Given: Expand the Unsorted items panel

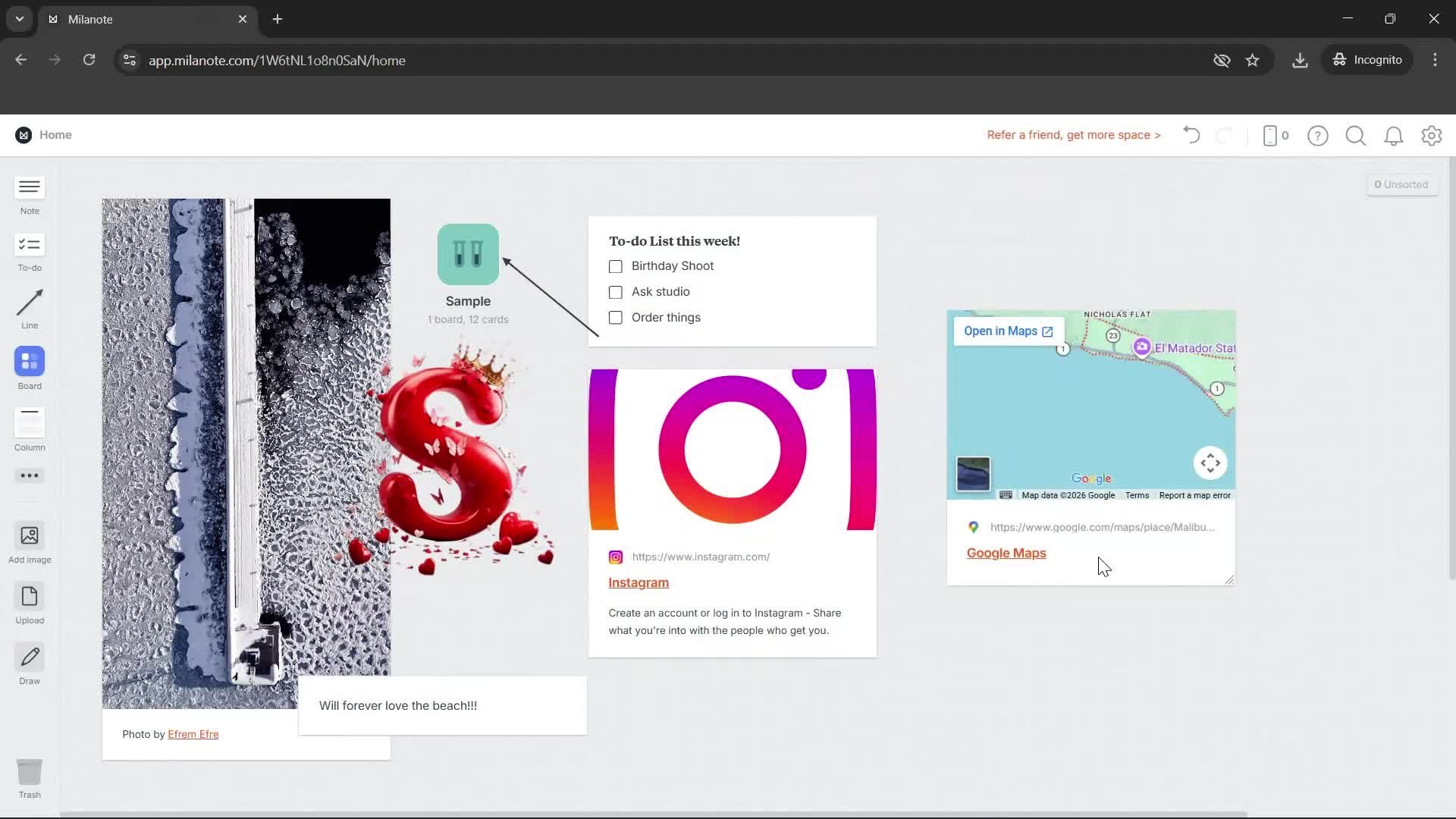Looking at the screenshot, I should coord(1401,184).
